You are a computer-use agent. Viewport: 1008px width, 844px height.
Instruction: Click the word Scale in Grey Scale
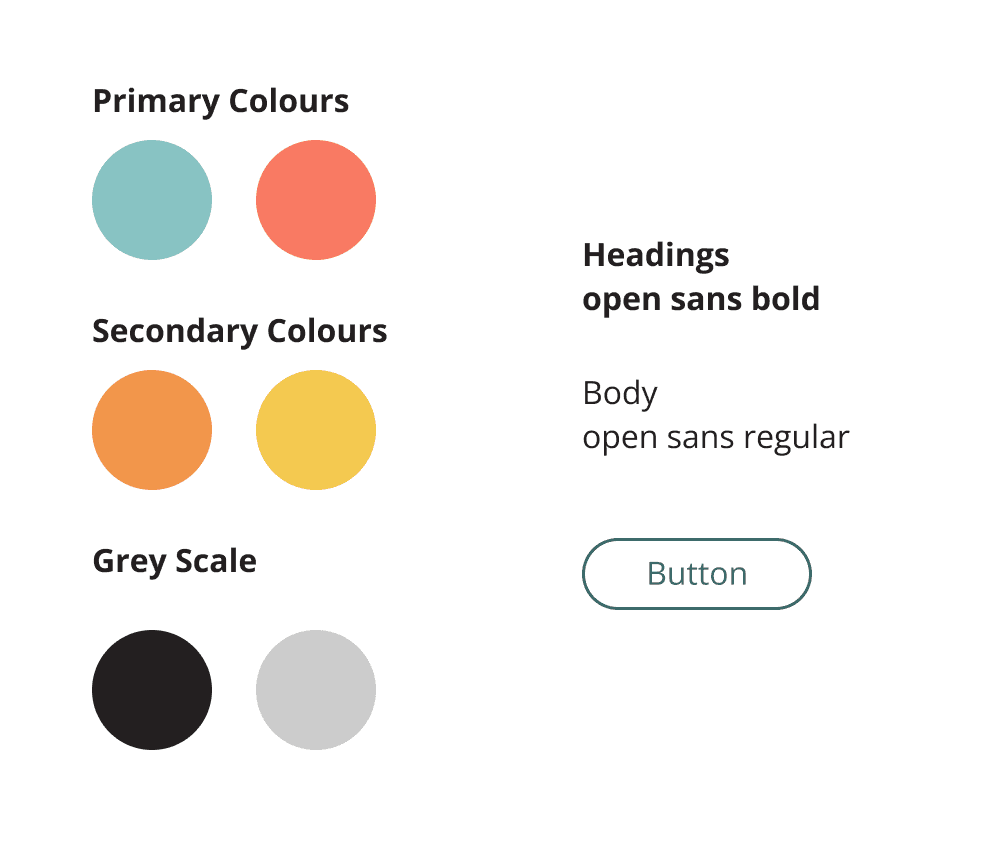point(216,561)
